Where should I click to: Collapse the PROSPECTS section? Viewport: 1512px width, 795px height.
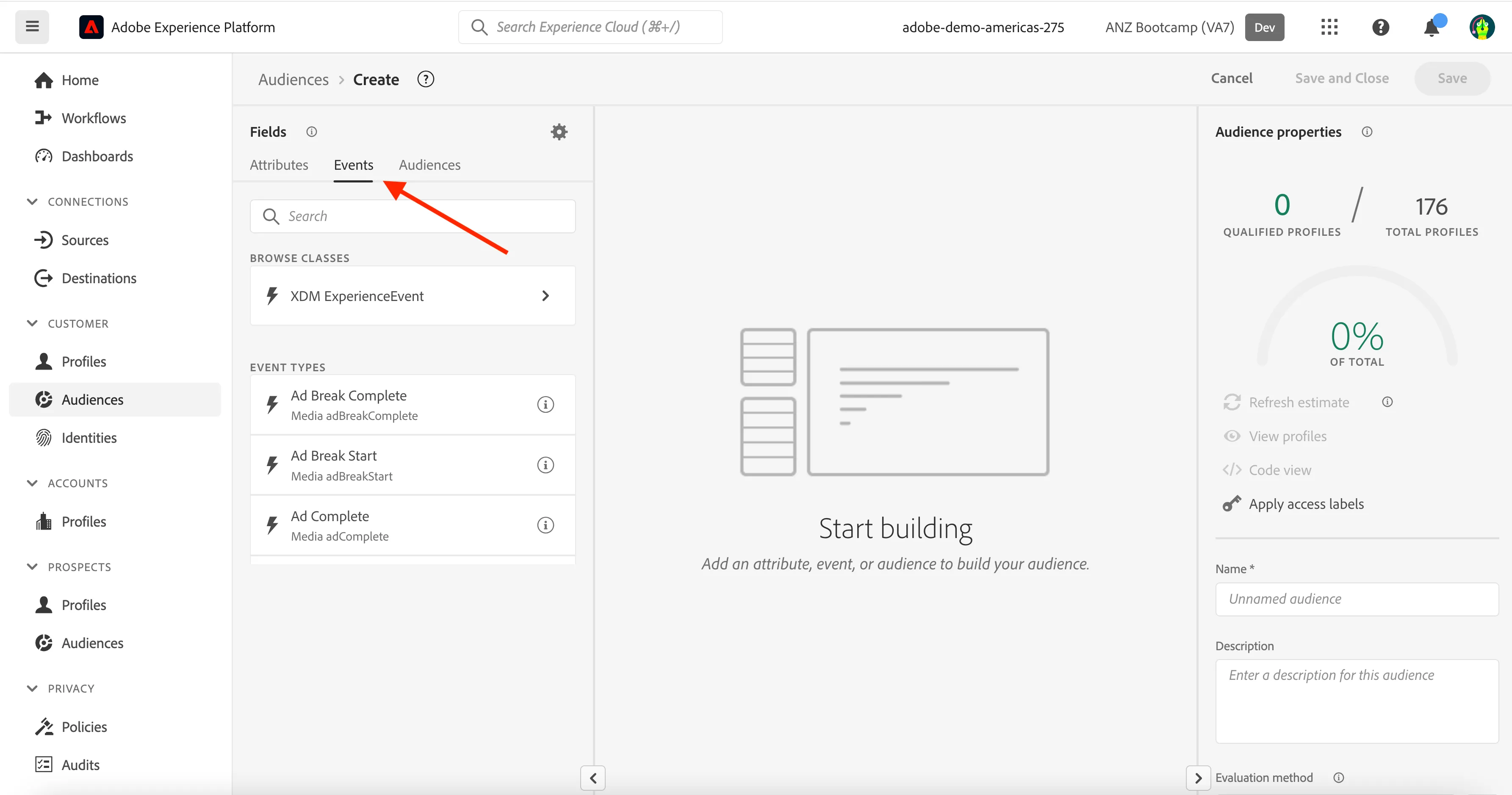click(32, 567)
